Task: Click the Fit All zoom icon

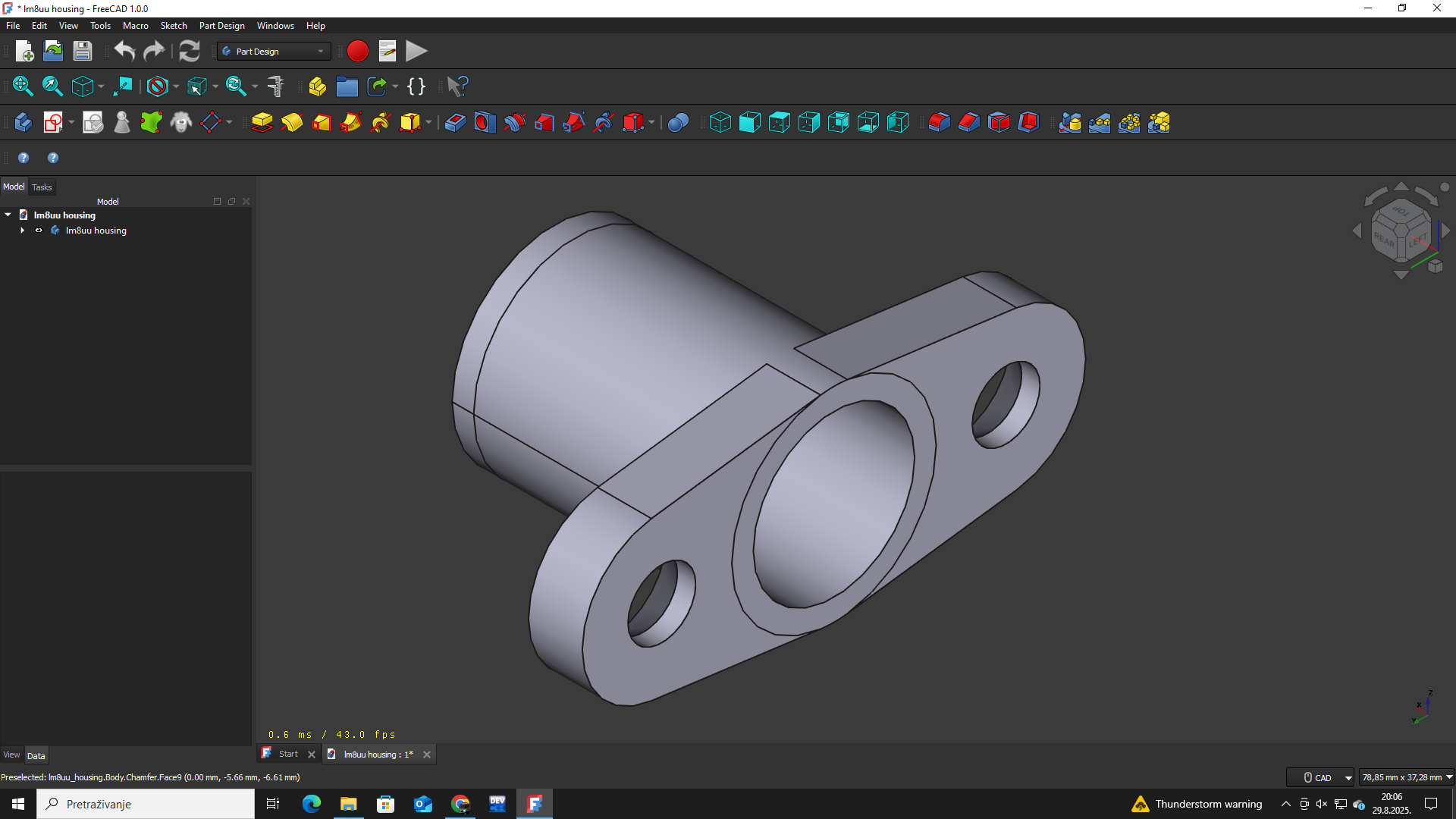Action: [23, 86]
